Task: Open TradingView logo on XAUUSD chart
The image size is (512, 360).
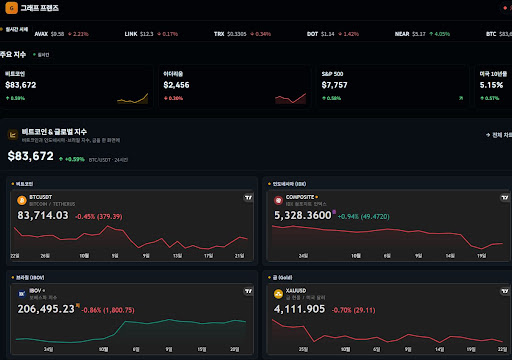Action: 505,291
